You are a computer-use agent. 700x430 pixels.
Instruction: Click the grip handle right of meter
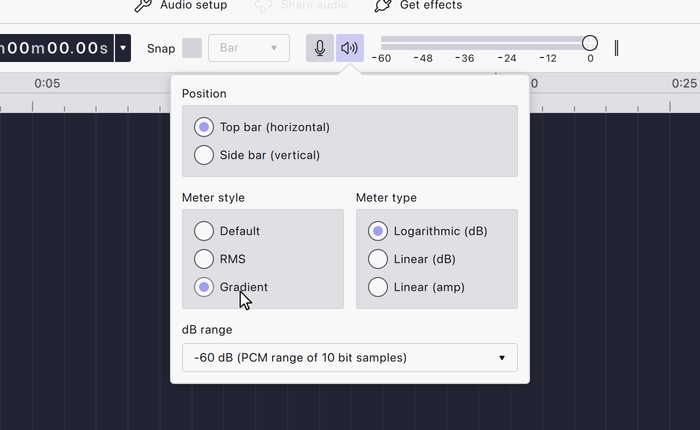[617, 48]
